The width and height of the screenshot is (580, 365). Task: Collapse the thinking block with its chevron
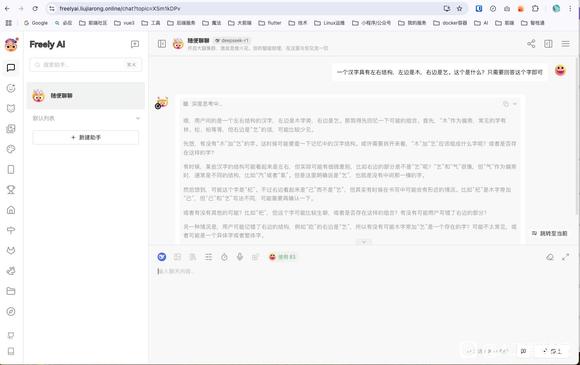tap(515, 104)
